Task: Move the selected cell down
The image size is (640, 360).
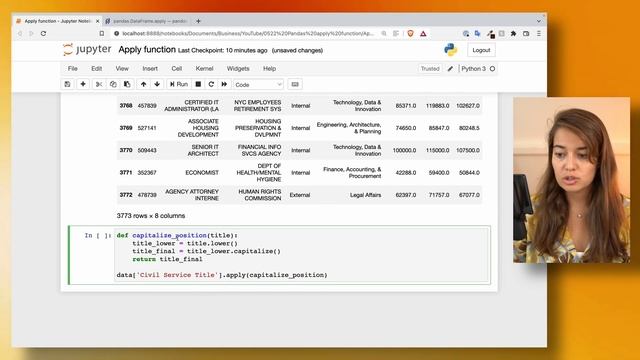Action: (x=157, y=84)
